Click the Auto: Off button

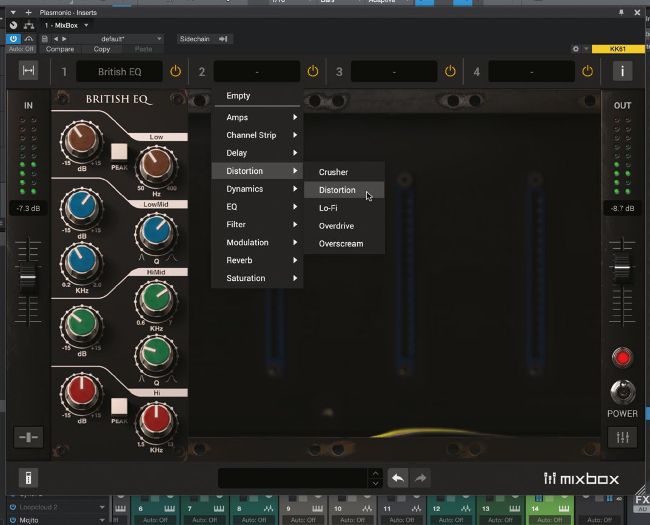21,49
